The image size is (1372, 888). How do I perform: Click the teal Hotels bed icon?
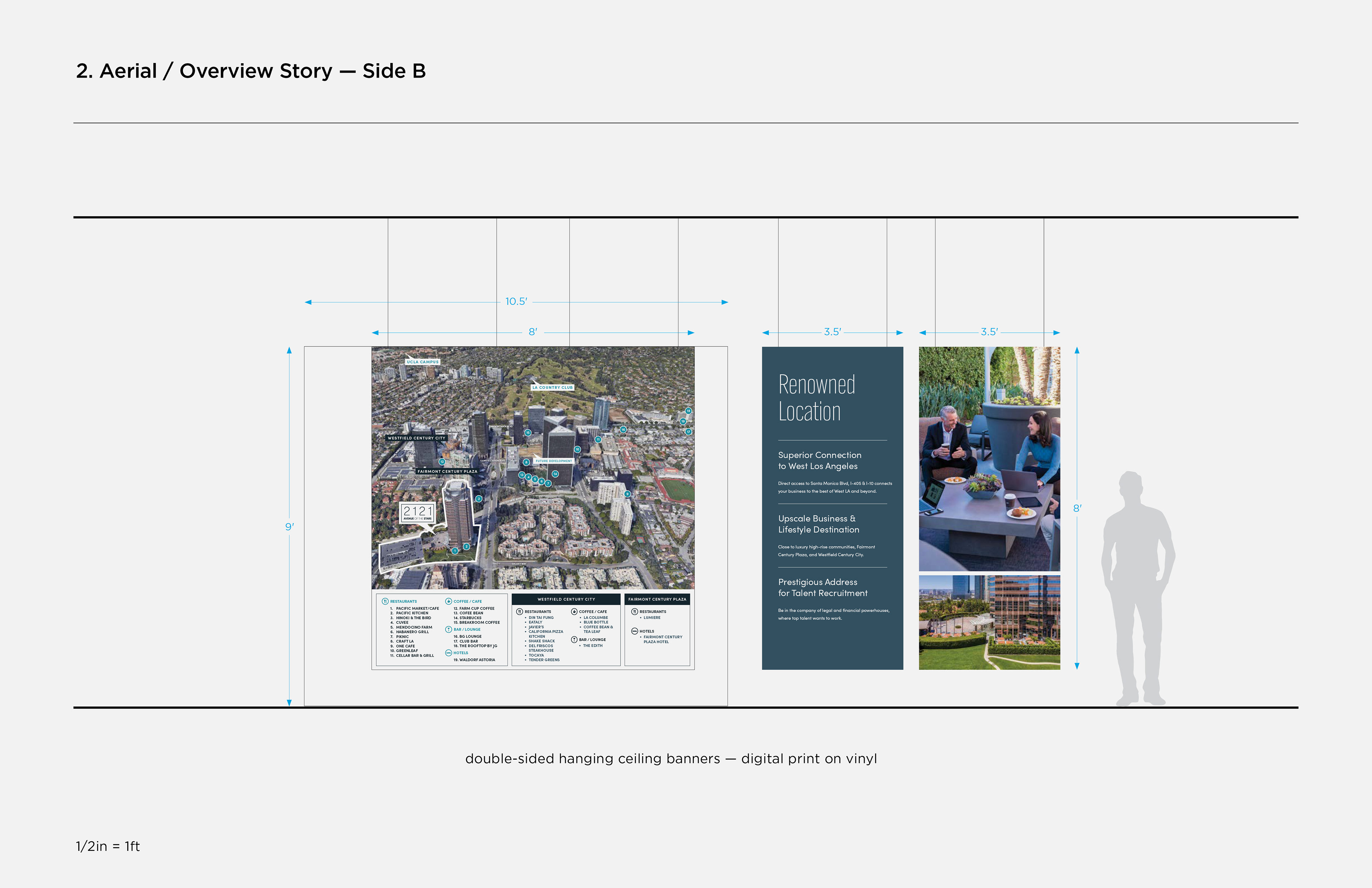click(x=448, y=653)
